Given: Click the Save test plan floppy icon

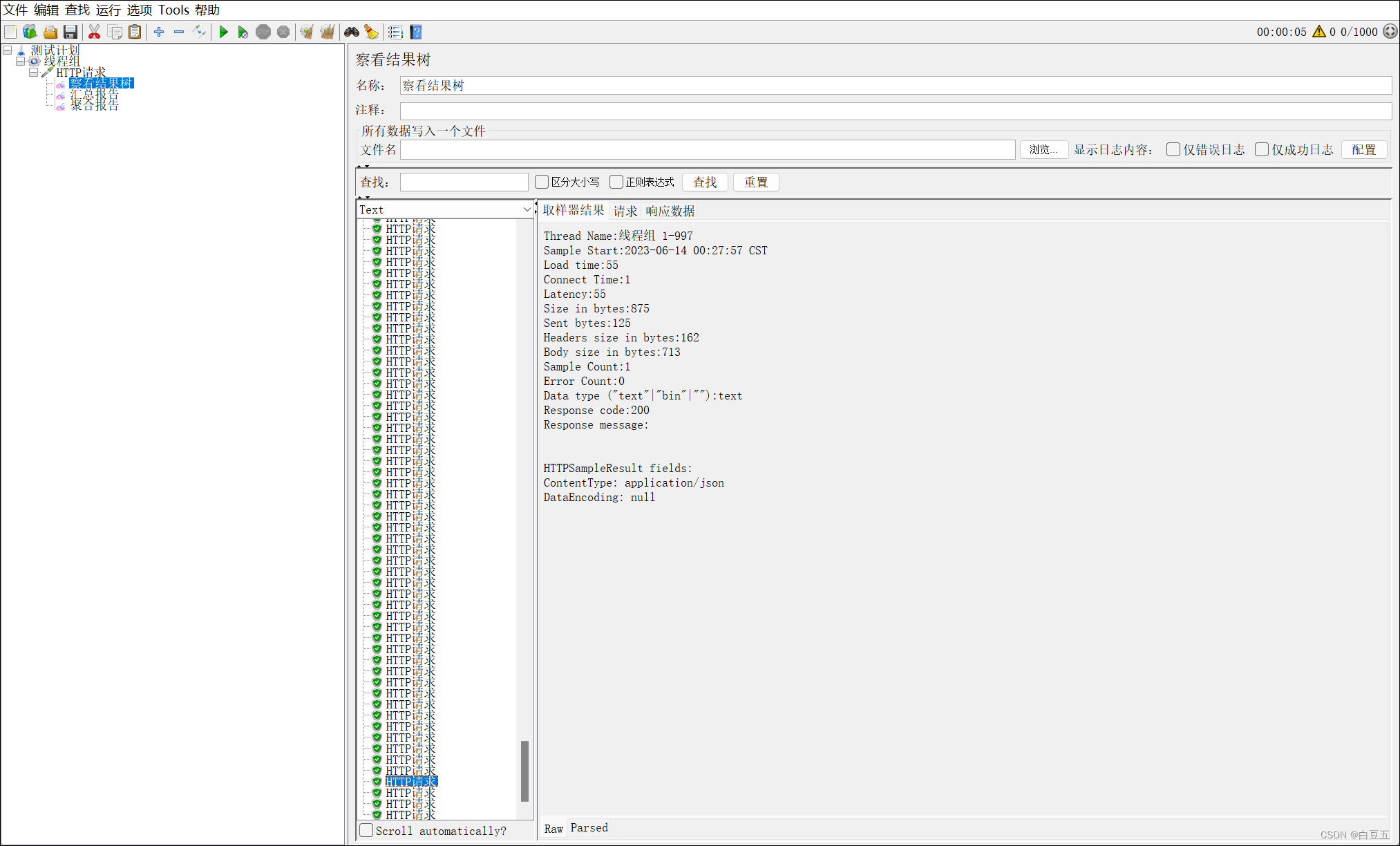Looking at the screenshot, I should click(70, 32).
